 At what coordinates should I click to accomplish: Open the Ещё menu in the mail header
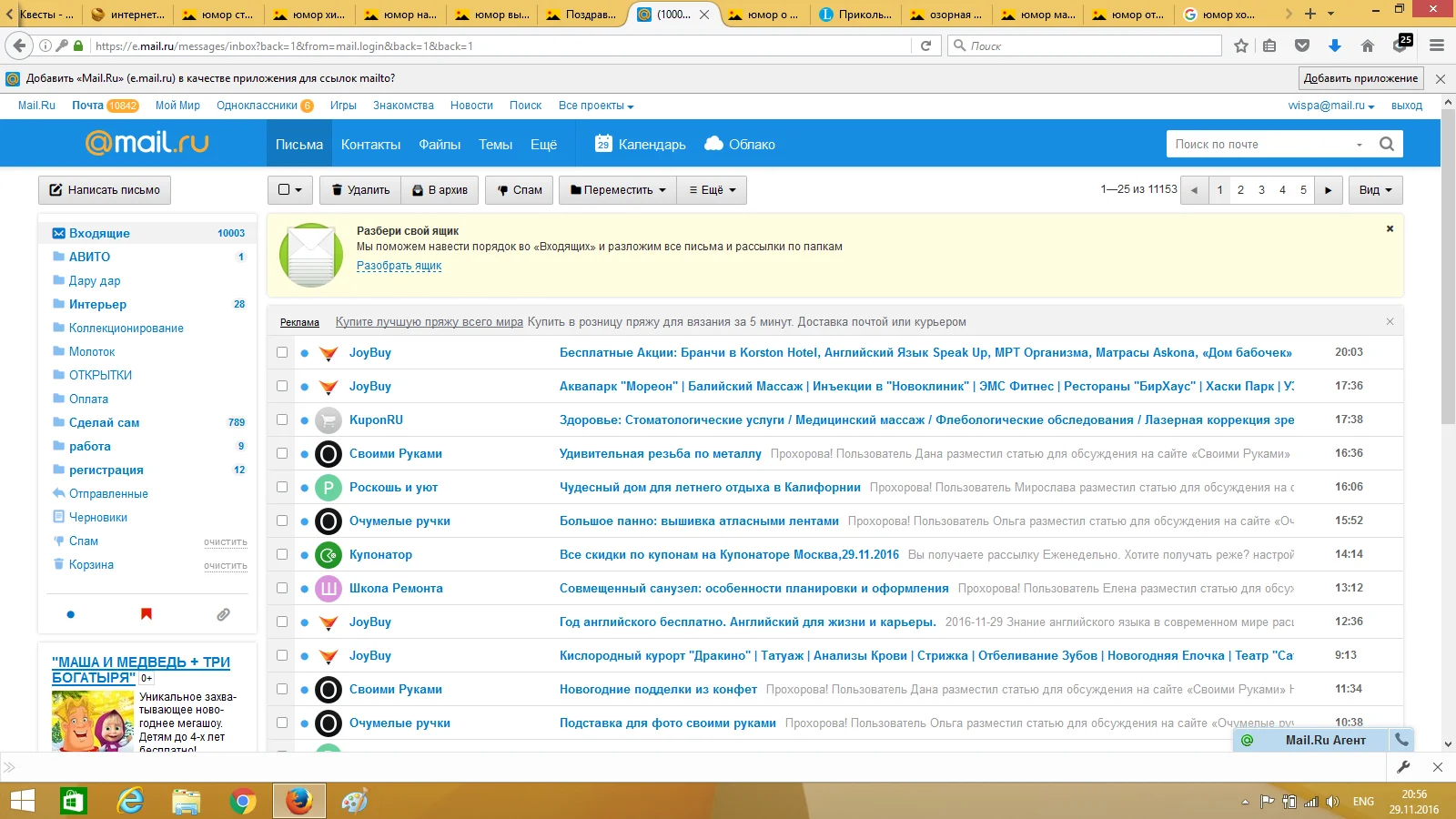point(543,145)
